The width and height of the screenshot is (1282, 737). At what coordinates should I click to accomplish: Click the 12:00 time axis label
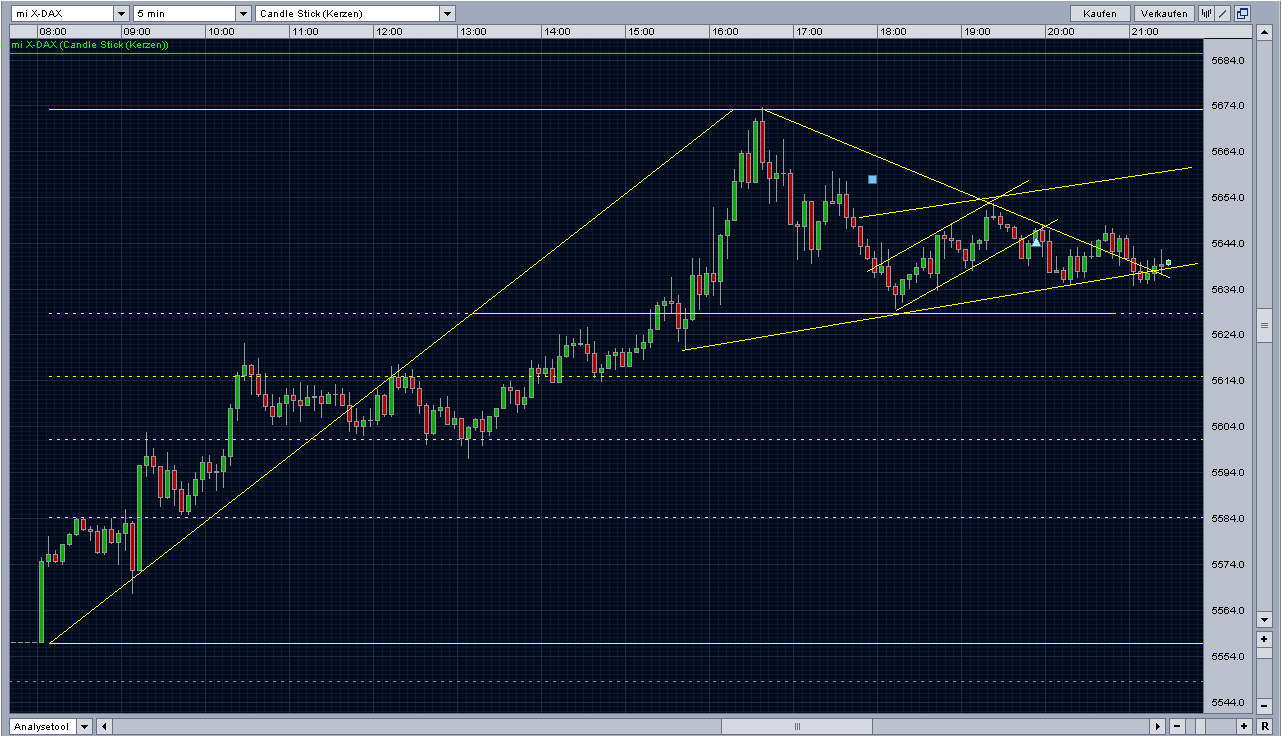[389, 31]
